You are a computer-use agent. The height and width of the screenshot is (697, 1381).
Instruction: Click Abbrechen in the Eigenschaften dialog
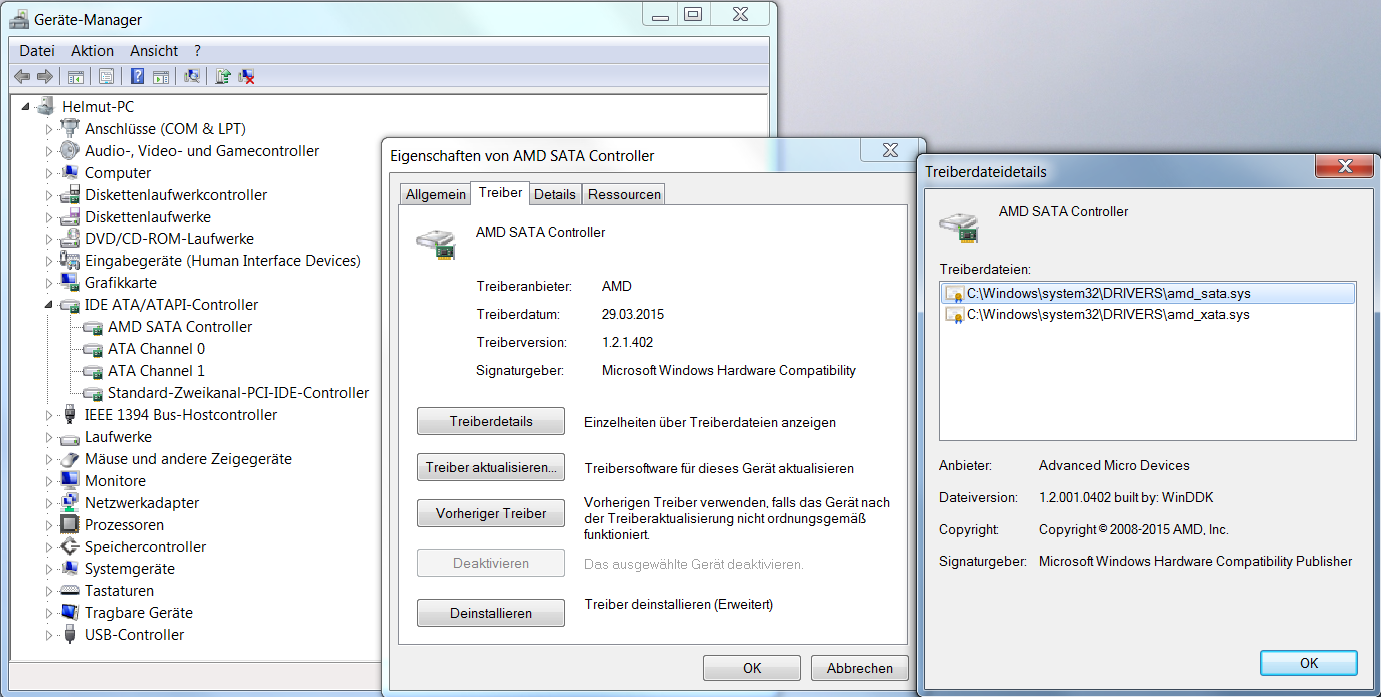click(x=860, y=668)
